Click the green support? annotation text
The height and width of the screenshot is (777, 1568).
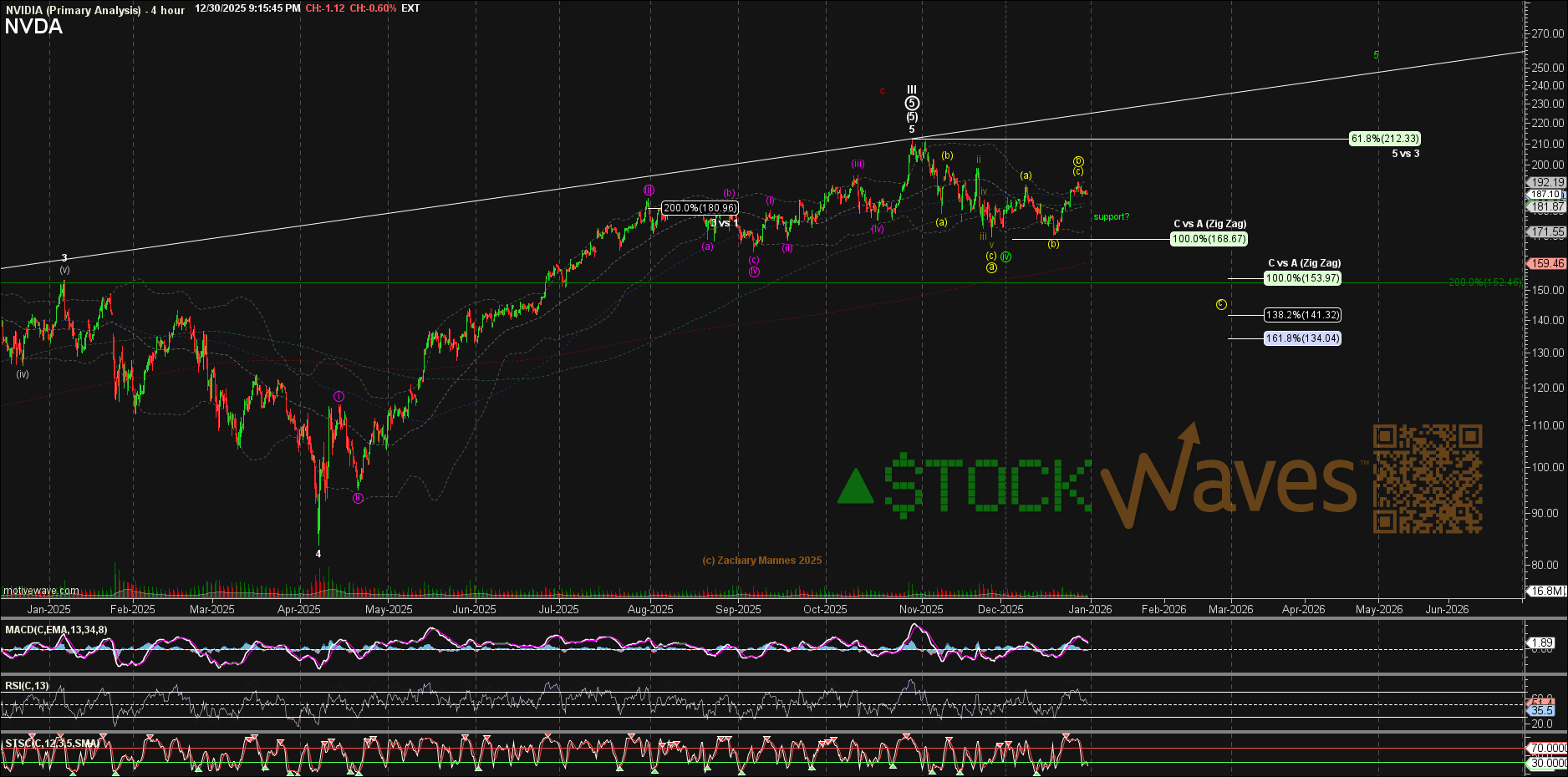pos(1111,217)
